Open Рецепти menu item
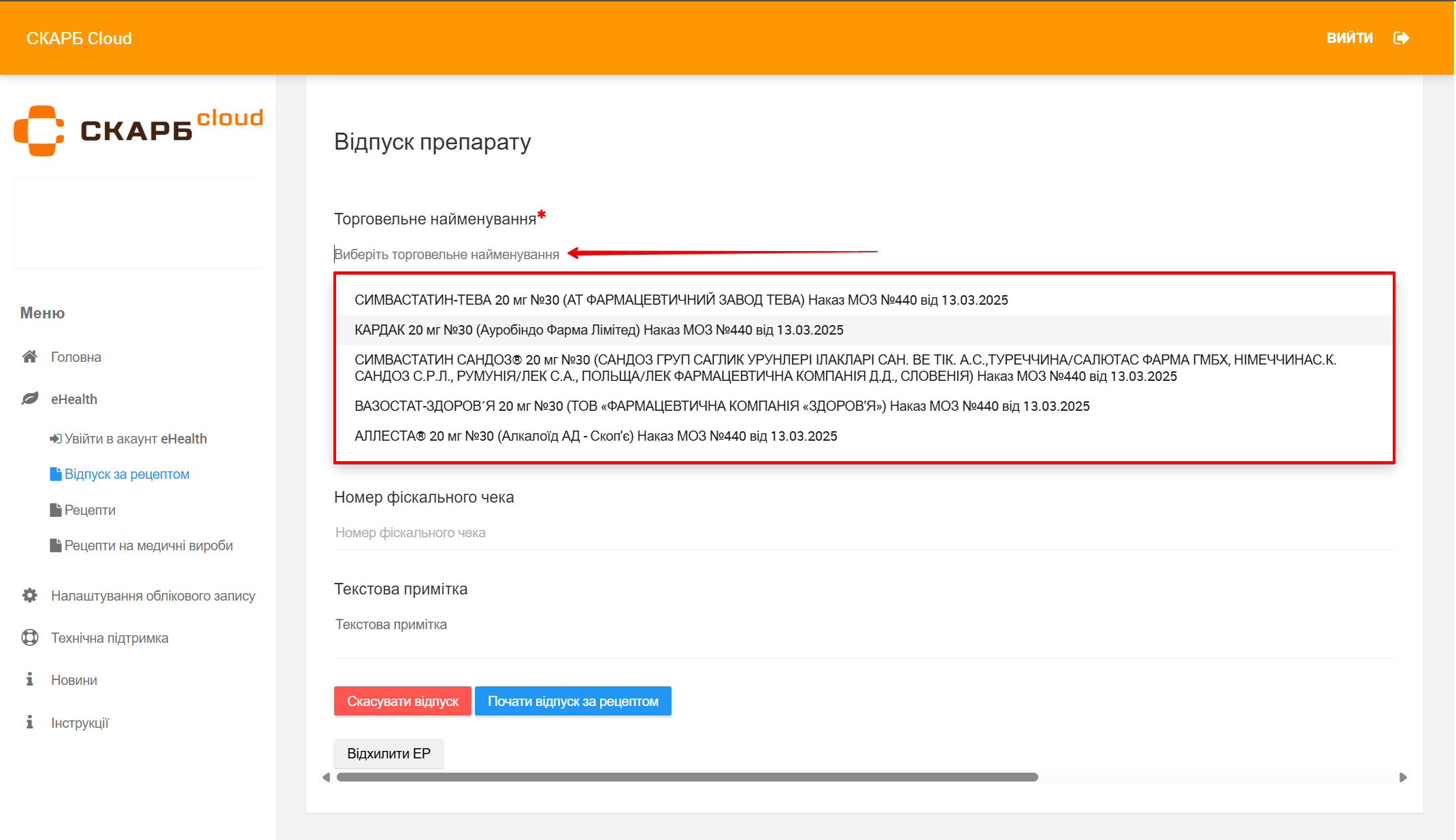1456x840 pixels. (x=90, y=510)
